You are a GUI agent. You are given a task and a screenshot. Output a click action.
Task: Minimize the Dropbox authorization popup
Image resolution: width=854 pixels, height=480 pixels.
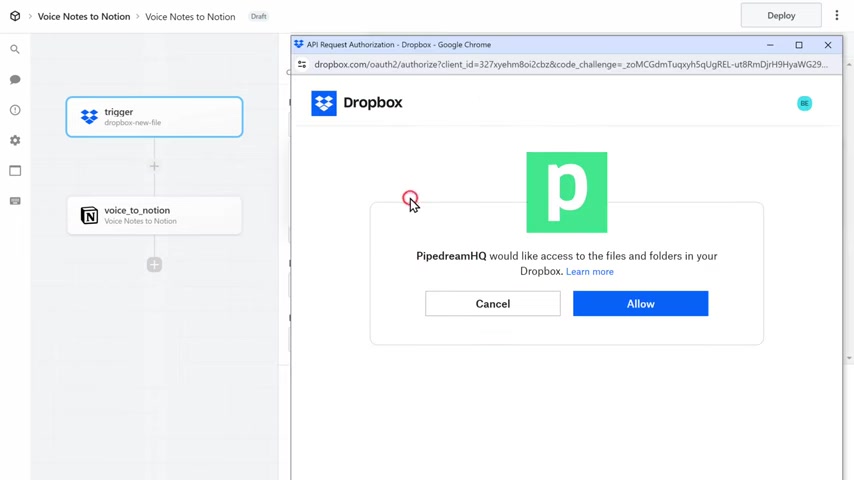pos(770,45)
